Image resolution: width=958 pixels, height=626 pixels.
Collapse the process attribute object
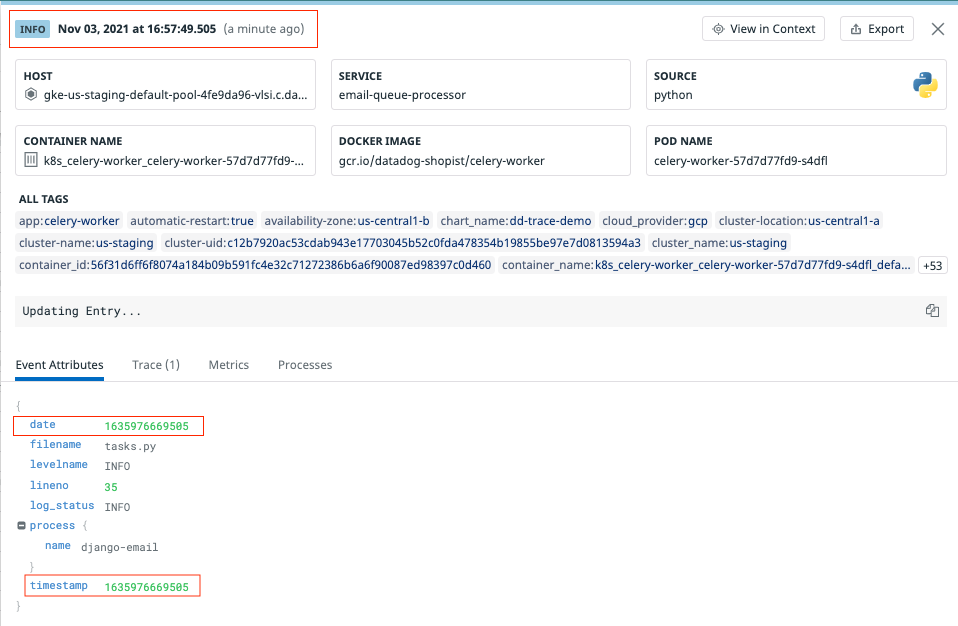click(x=21, y=526)
